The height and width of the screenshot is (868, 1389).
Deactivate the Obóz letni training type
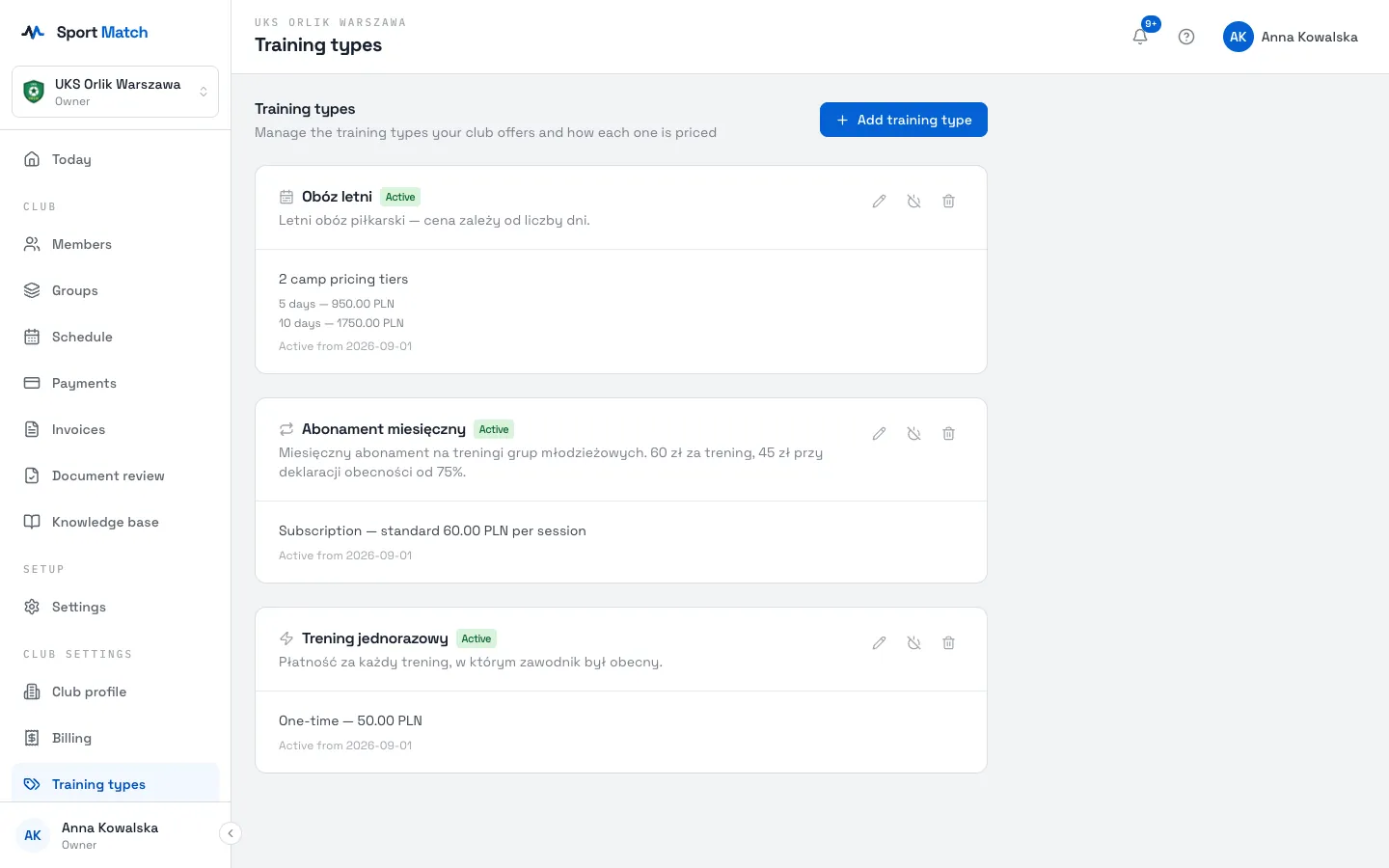[x=913, y=201]
